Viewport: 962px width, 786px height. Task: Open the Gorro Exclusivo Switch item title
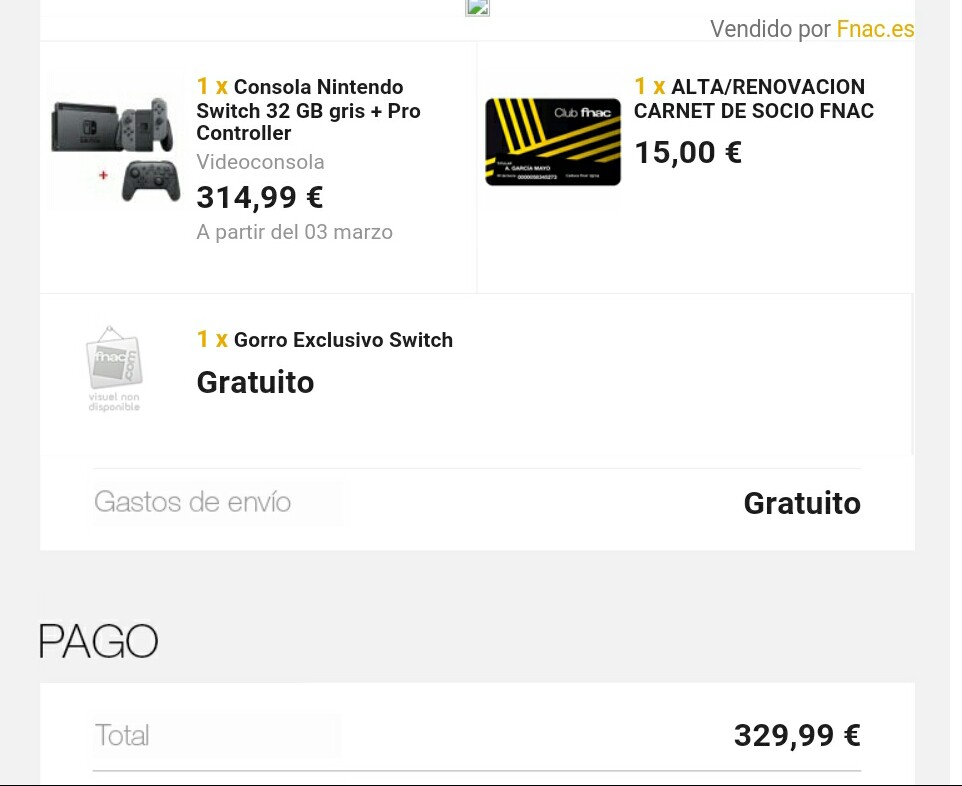343,340
